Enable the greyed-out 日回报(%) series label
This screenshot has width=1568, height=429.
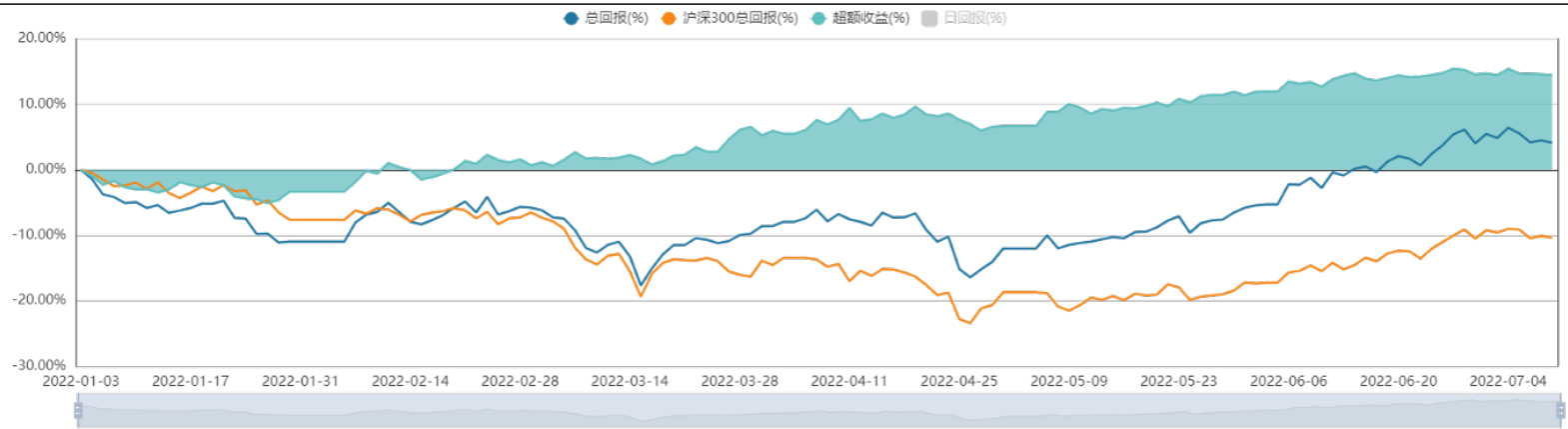(x=975, y=18)
